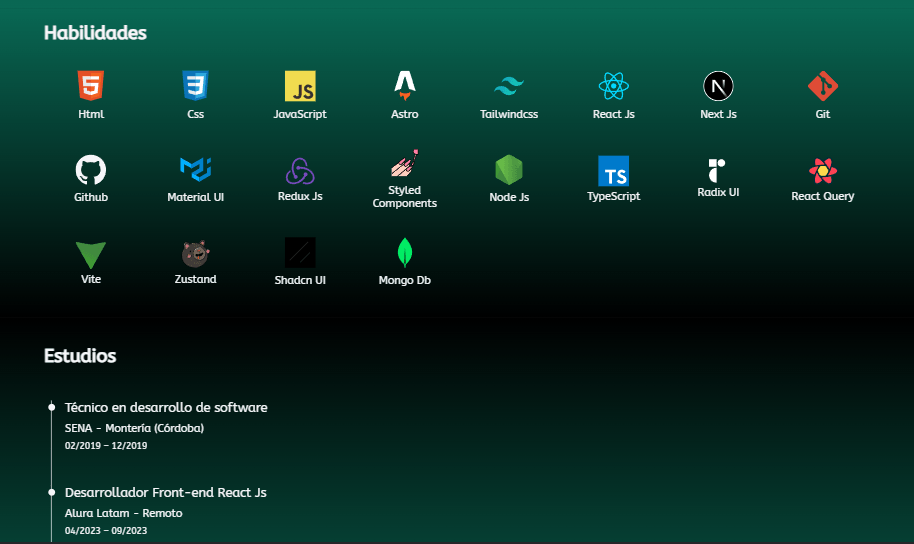
Task: Click the Styled Components nail polish icon
Action: click(405, 163)
